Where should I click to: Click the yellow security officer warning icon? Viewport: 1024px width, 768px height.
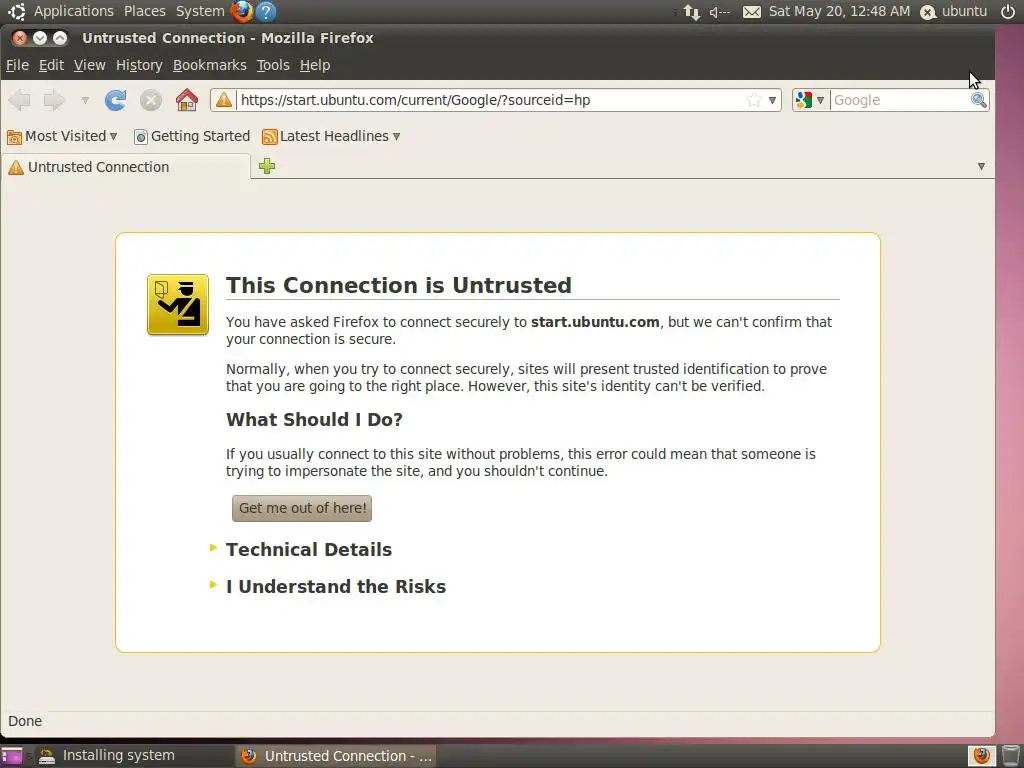pos(178,304)
